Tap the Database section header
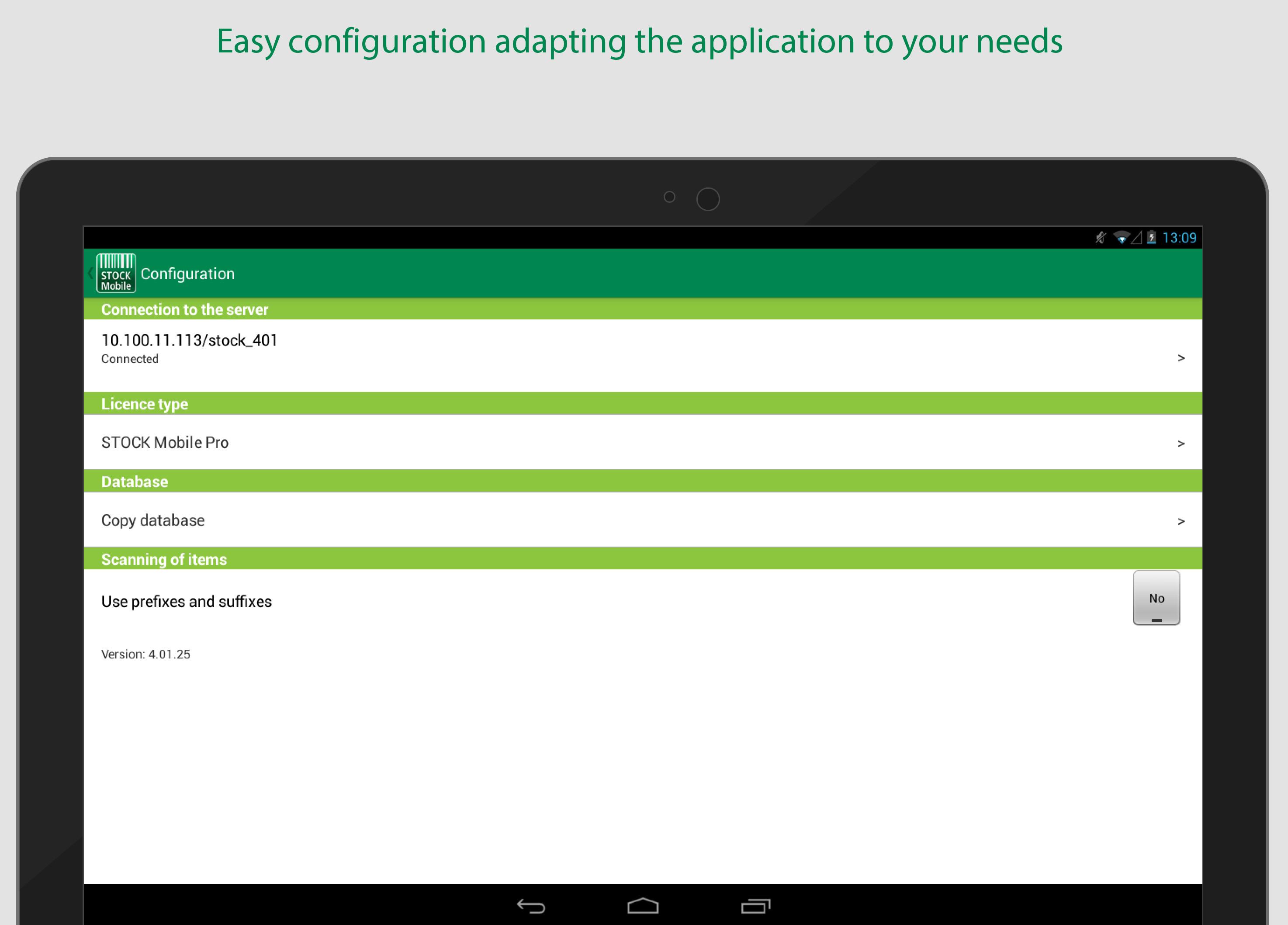Image resolution: width=1288 pixels, height=925 pixels. pyautogui.click(x=643, y=481)
